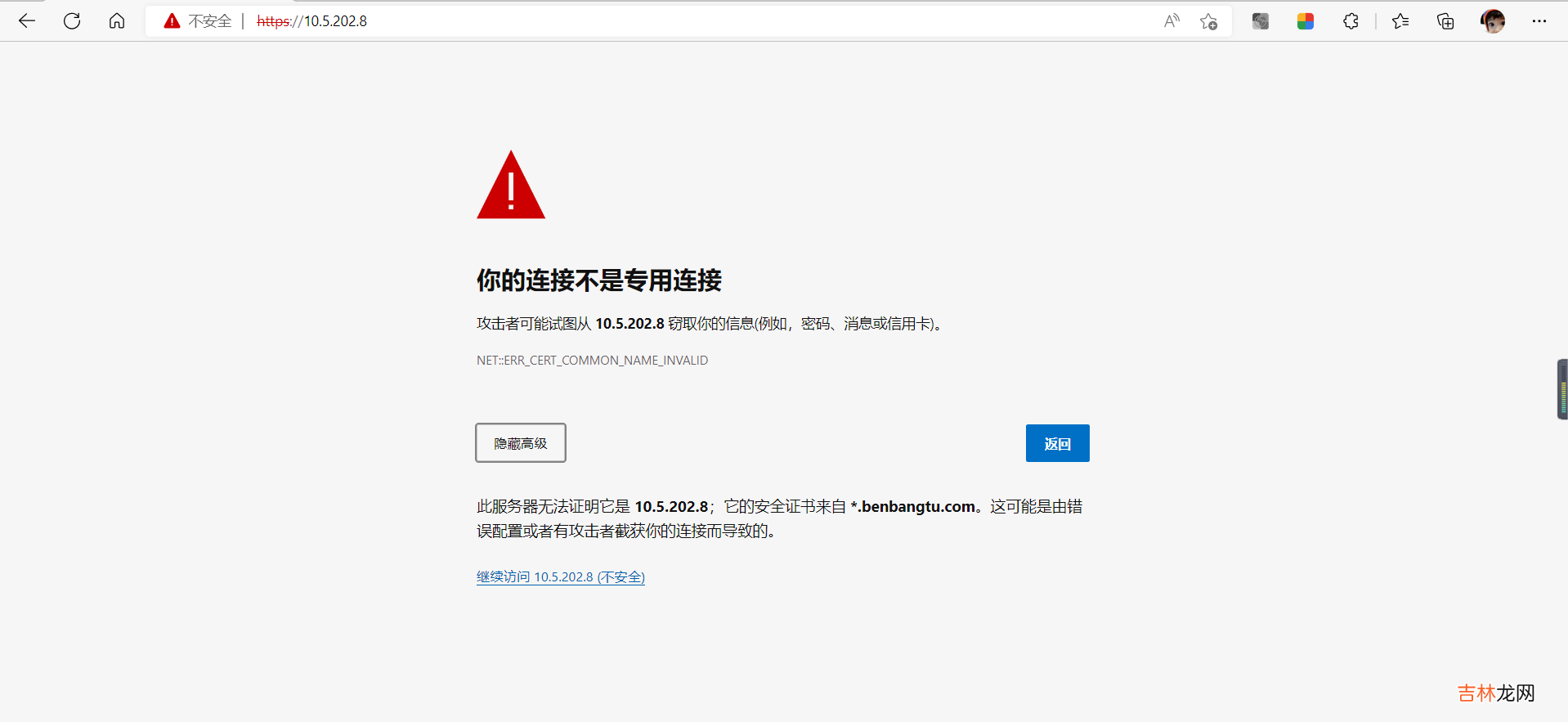This screenshot has height=722, width=1568.
Task: Open the Favorites list icon
Action: pos(1400,21)
